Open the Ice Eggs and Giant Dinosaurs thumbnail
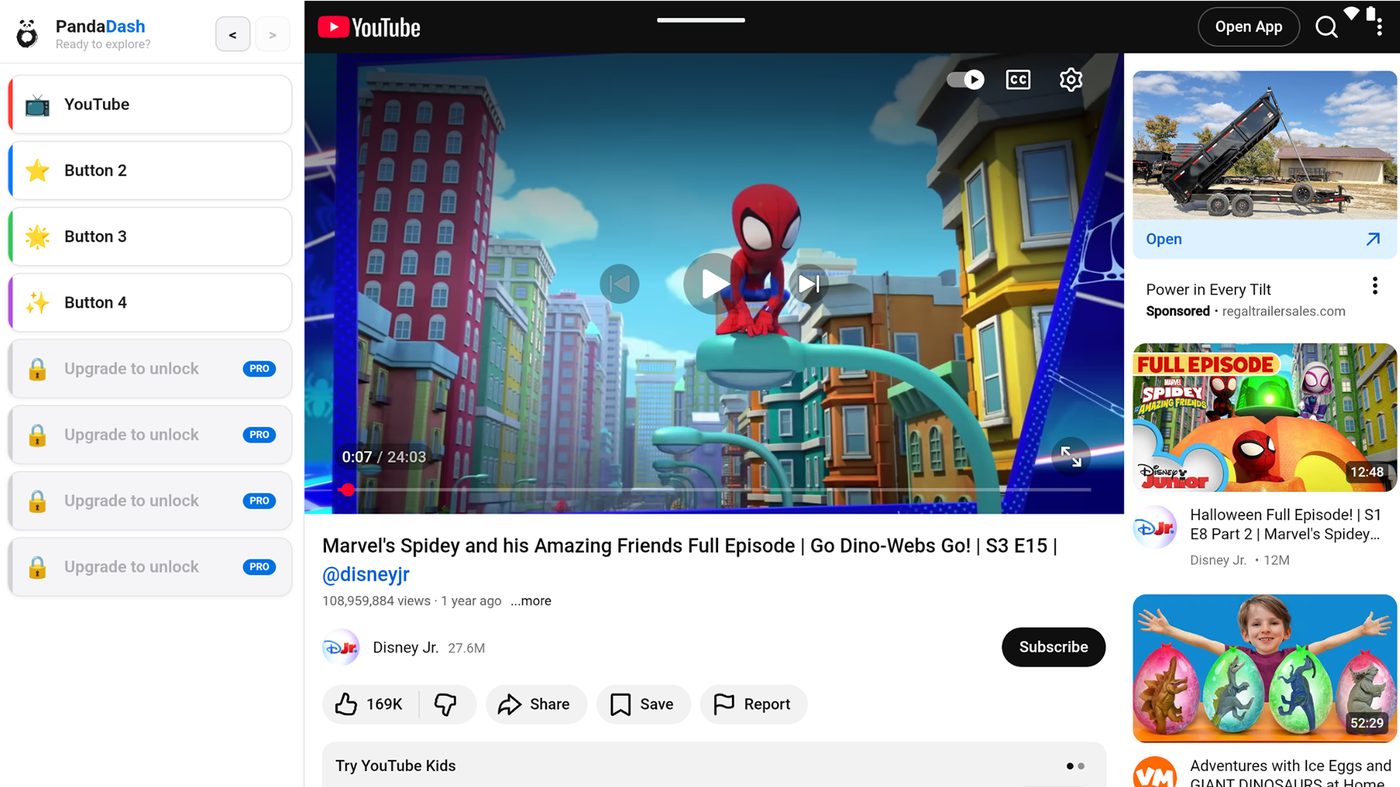This screenshot has width=1400, height=787. (x=1265, y=668)
